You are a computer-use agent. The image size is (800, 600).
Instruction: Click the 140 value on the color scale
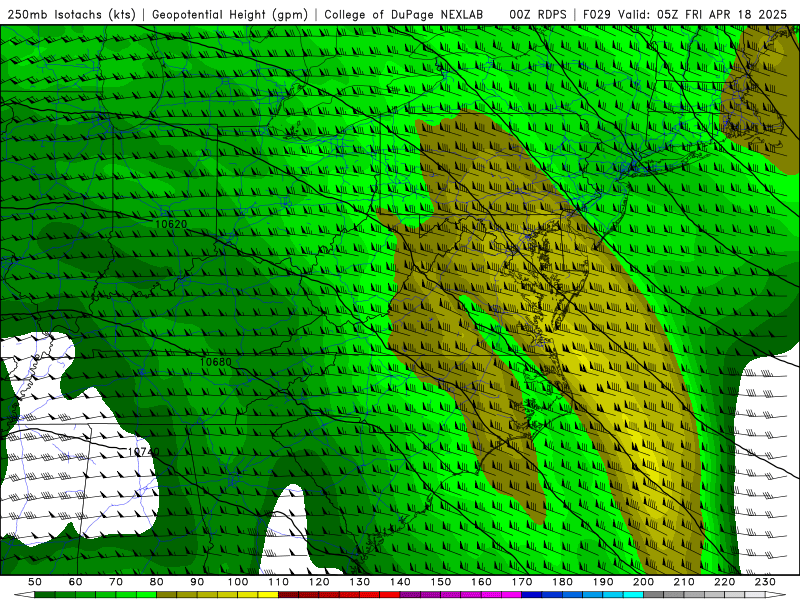(x=400, y=582)
